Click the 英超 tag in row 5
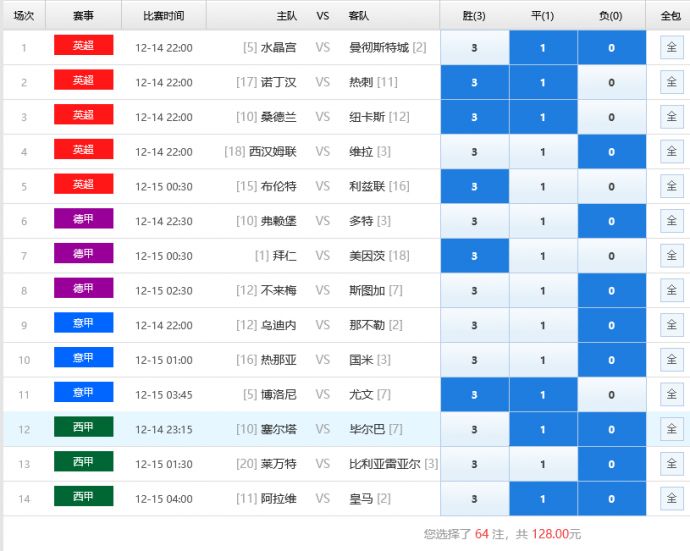This screenshot has height=551, width=690. [84, 185]
